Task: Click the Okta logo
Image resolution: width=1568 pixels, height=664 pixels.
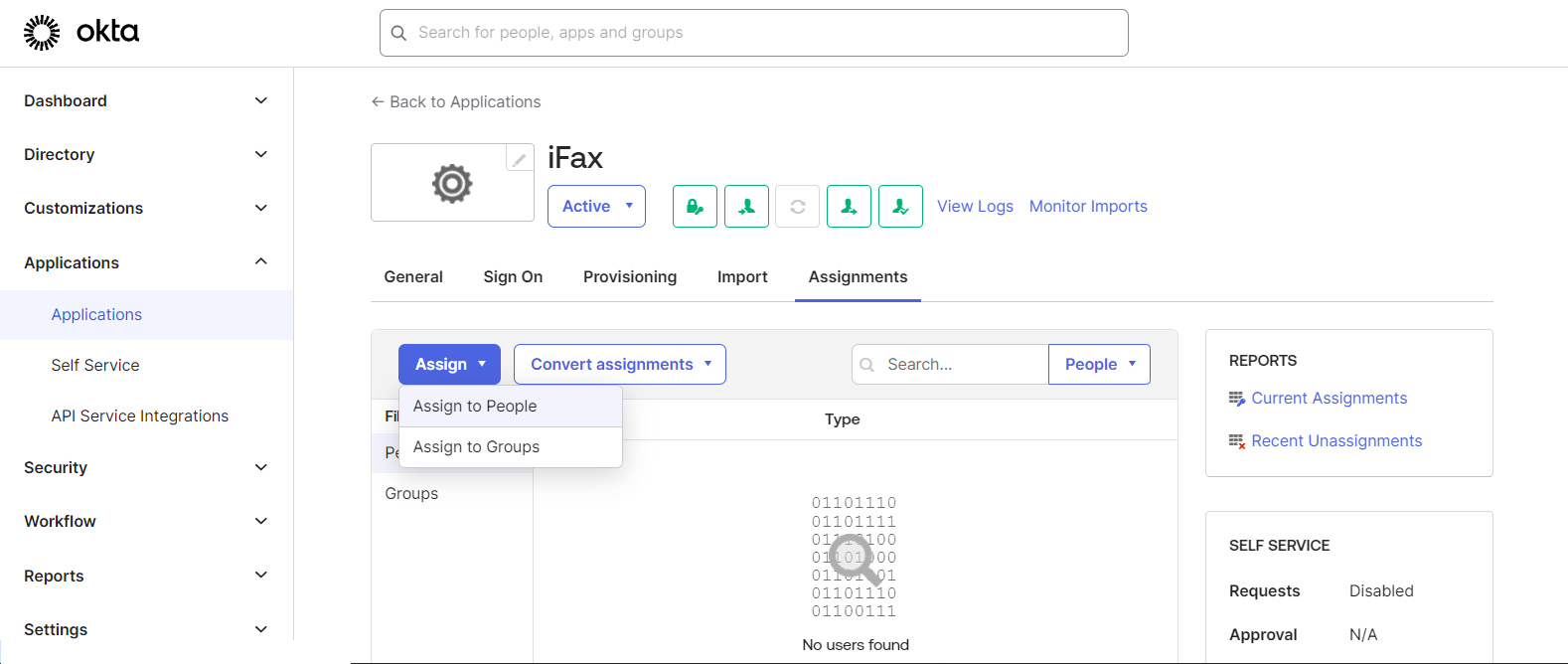Action: tap(81, 32)
